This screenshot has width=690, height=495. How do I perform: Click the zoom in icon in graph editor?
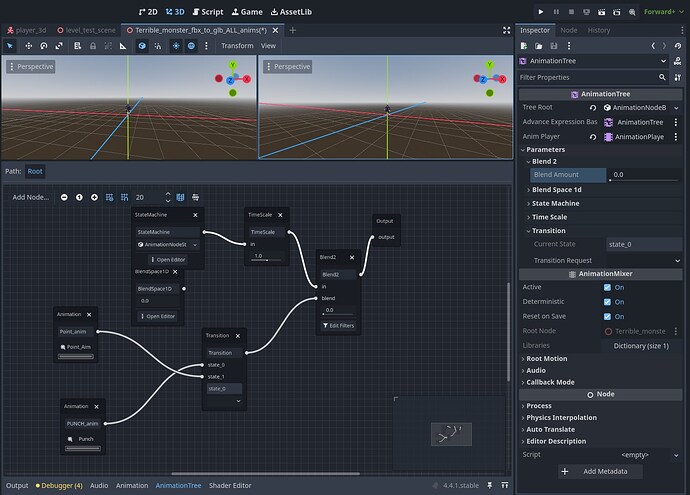[95, 197]
